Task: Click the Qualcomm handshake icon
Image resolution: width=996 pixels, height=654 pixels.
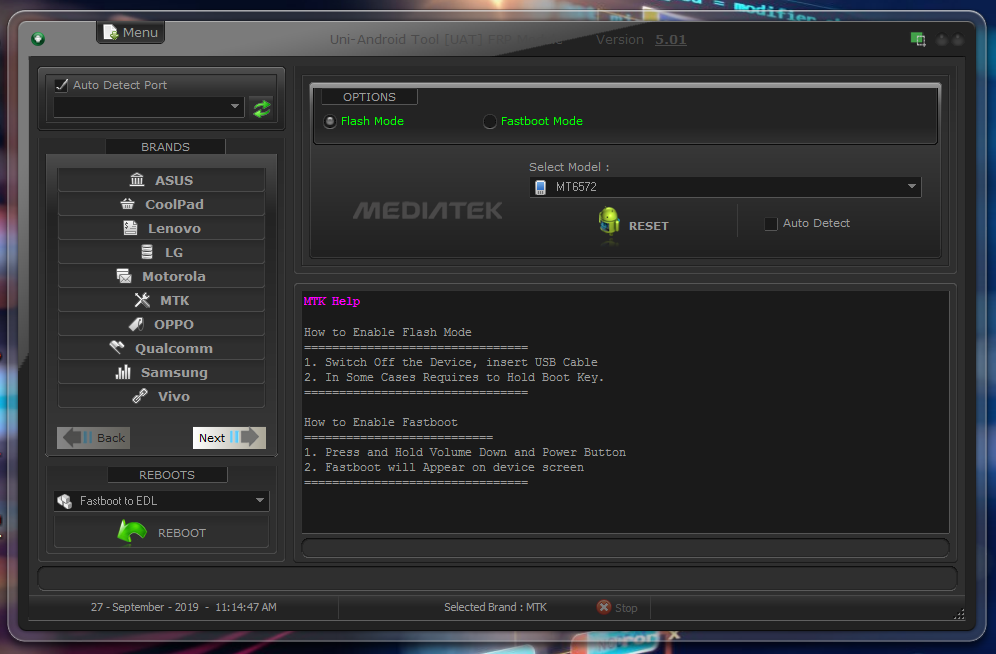Action: pos(117,347)
